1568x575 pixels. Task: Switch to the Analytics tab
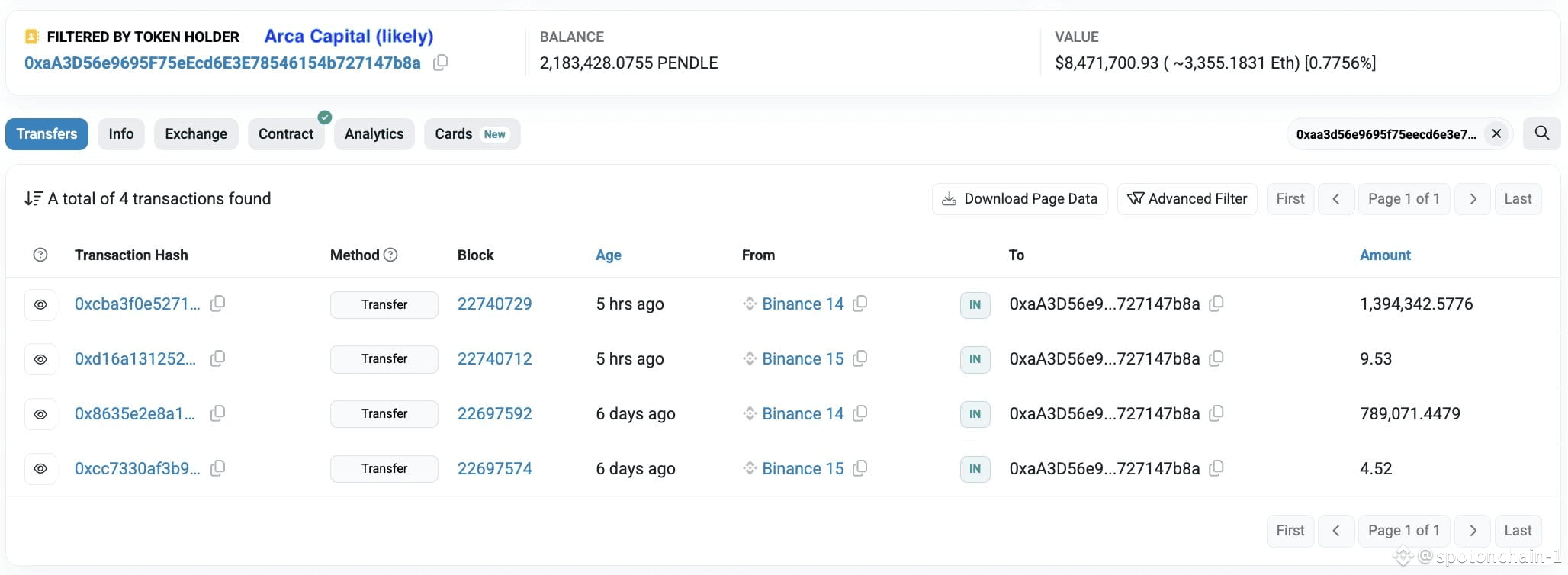coord(374,134)
